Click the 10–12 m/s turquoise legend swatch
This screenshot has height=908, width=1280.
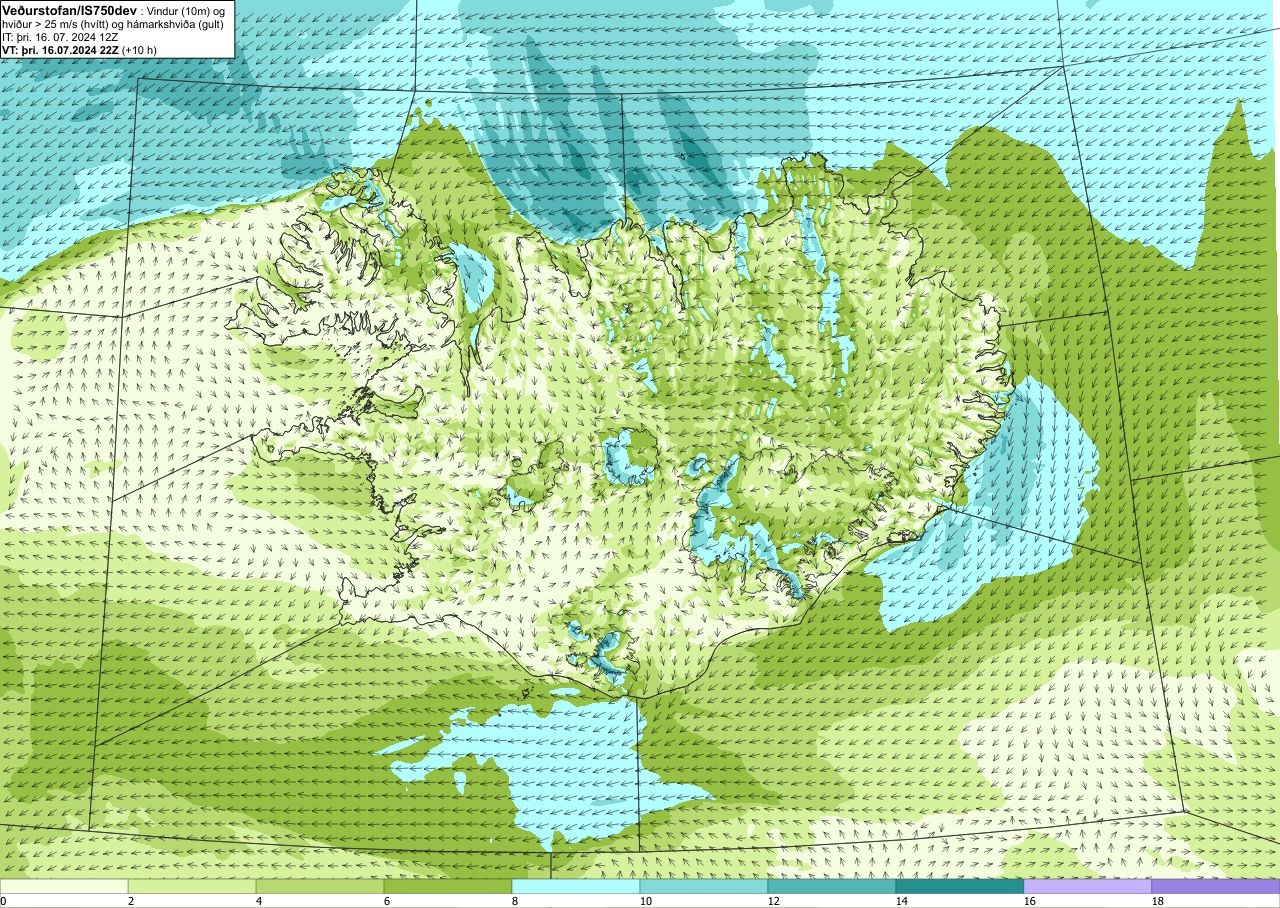point(704,886)
